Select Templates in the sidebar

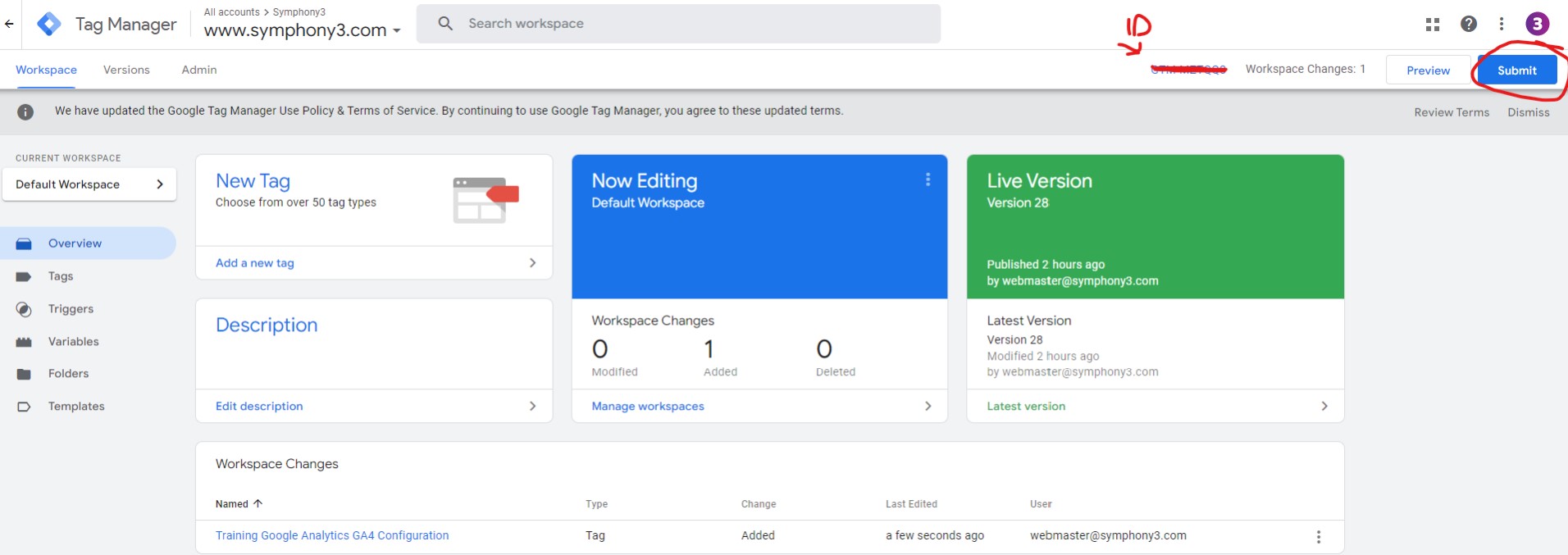(76, 407)
